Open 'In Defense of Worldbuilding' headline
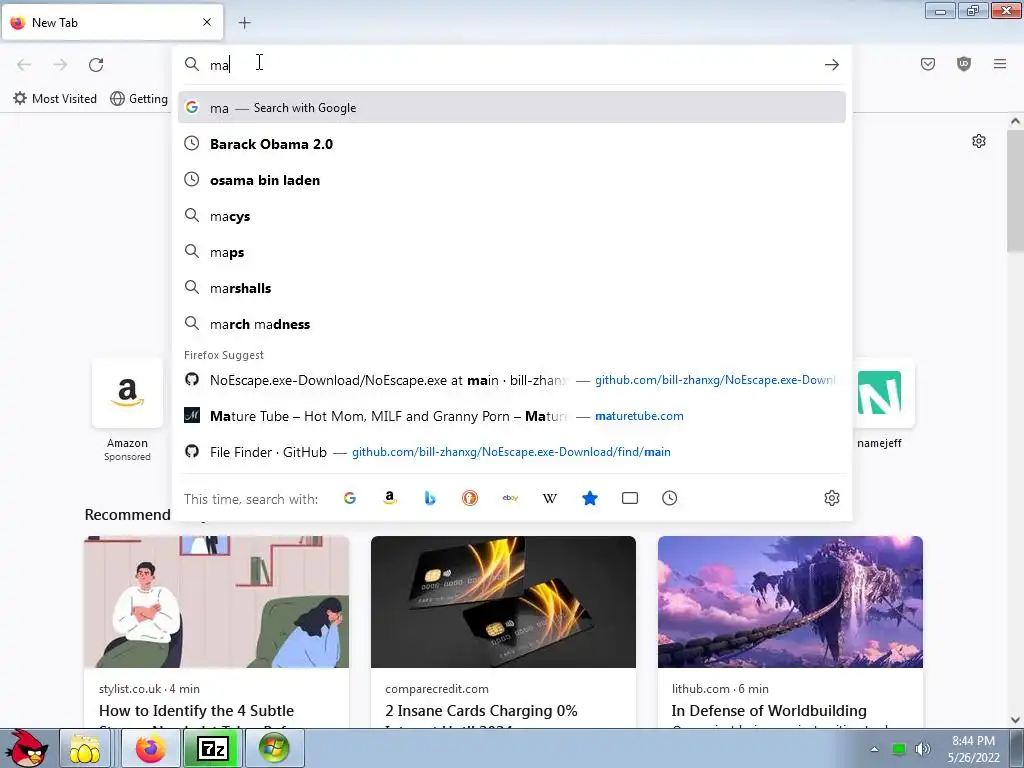 pos(769,711)
